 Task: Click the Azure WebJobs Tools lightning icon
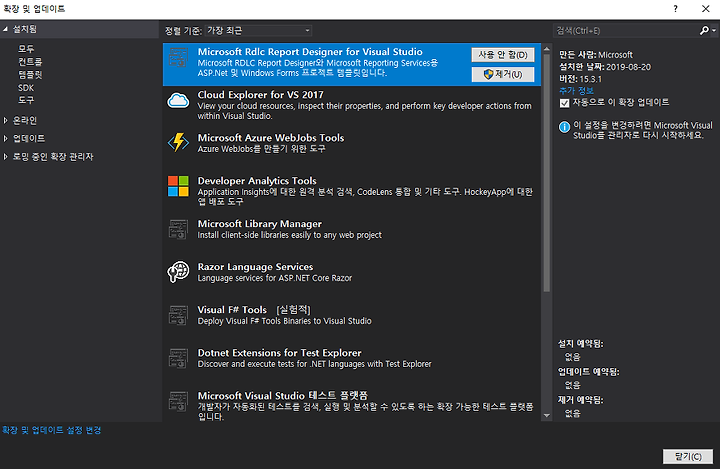pos(178,142)
